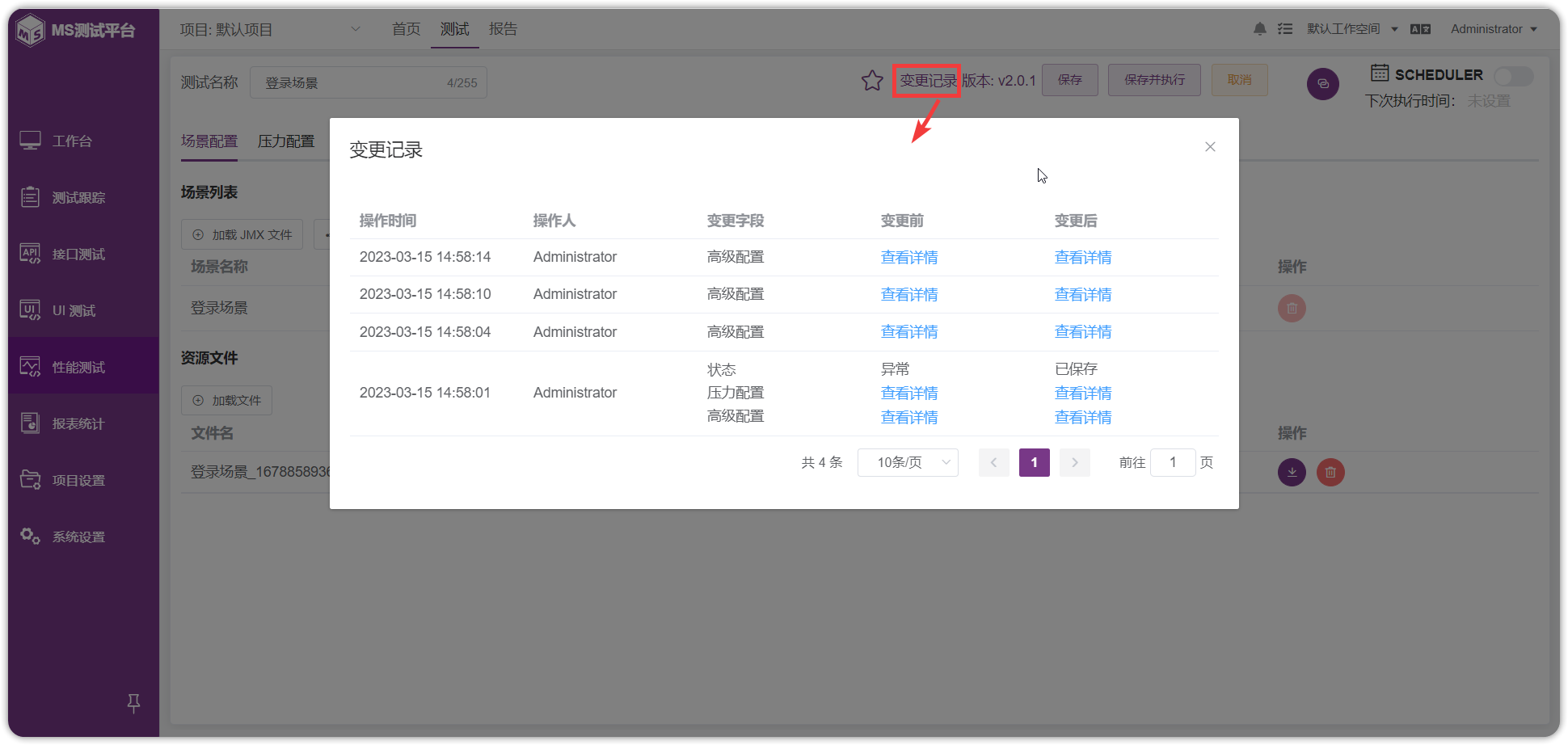Click the MS测试平台 logo icon
1568x745 pixels.
31,30
